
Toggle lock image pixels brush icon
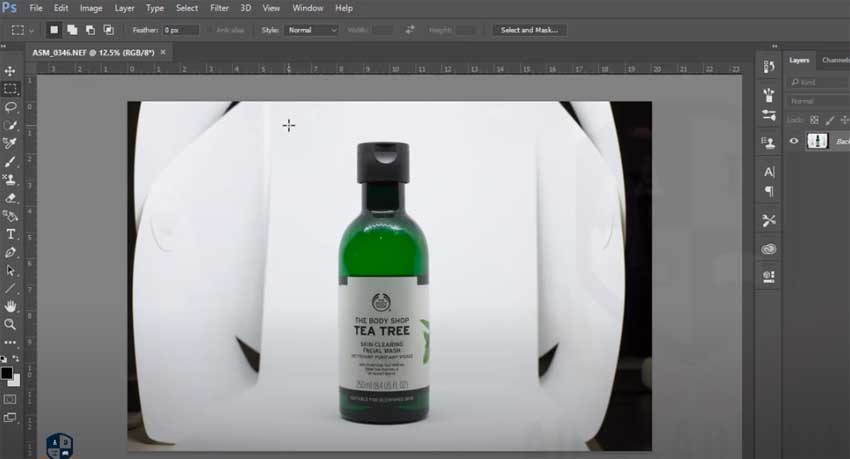829,120
